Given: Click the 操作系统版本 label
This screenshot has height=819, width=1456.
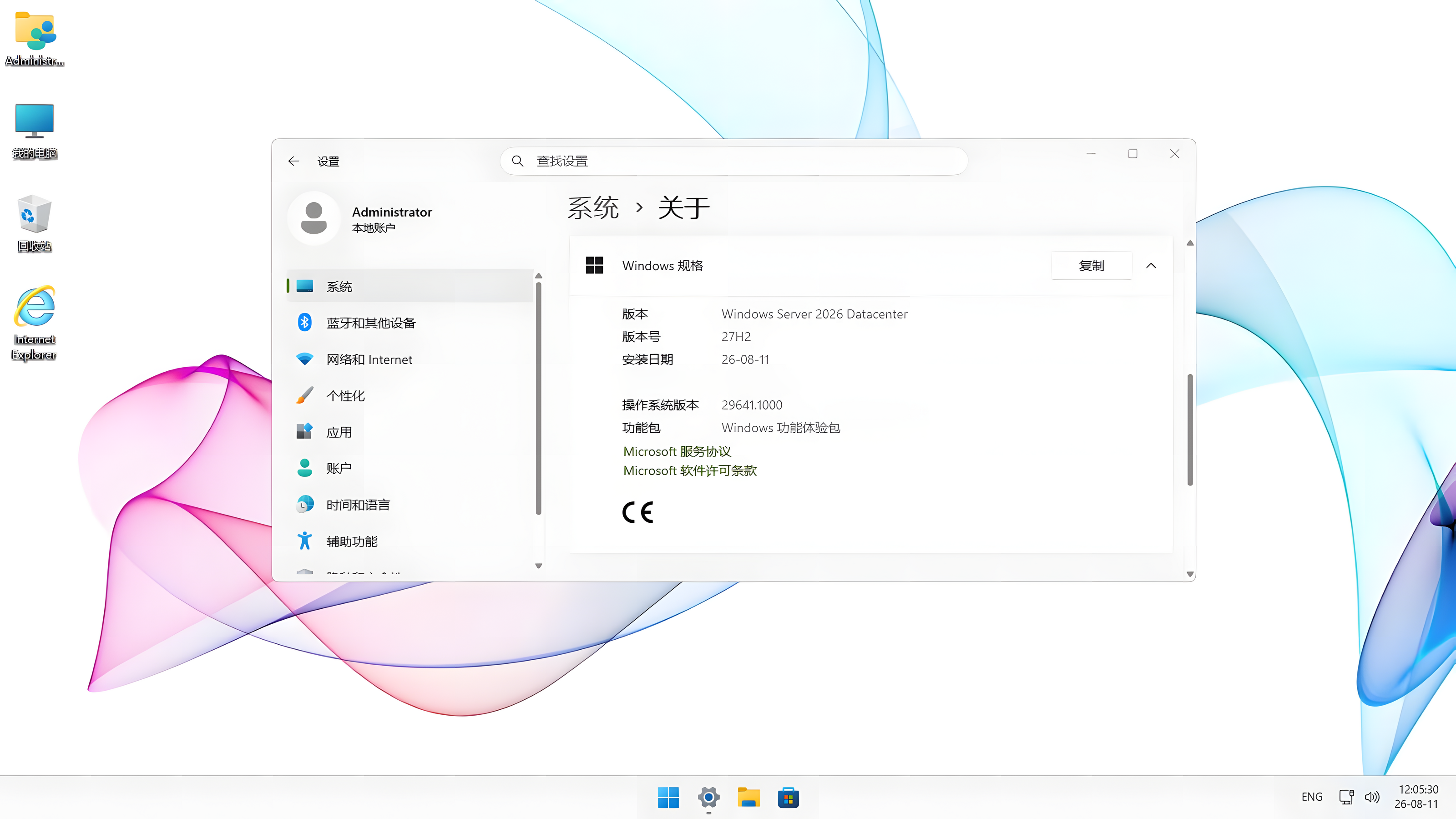Looking at the screenshot, I should [660, 404].
